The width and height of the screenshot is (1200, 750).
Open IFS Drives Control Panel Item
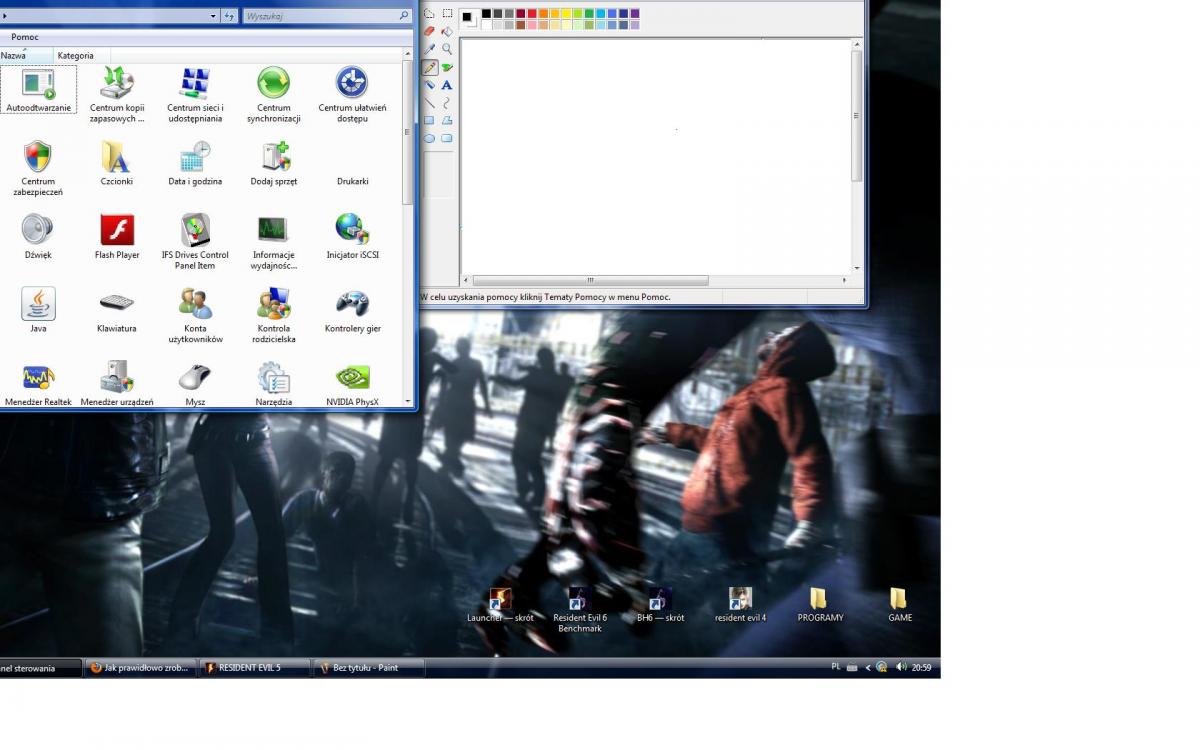pyautogui.click(x=195, y=242)
